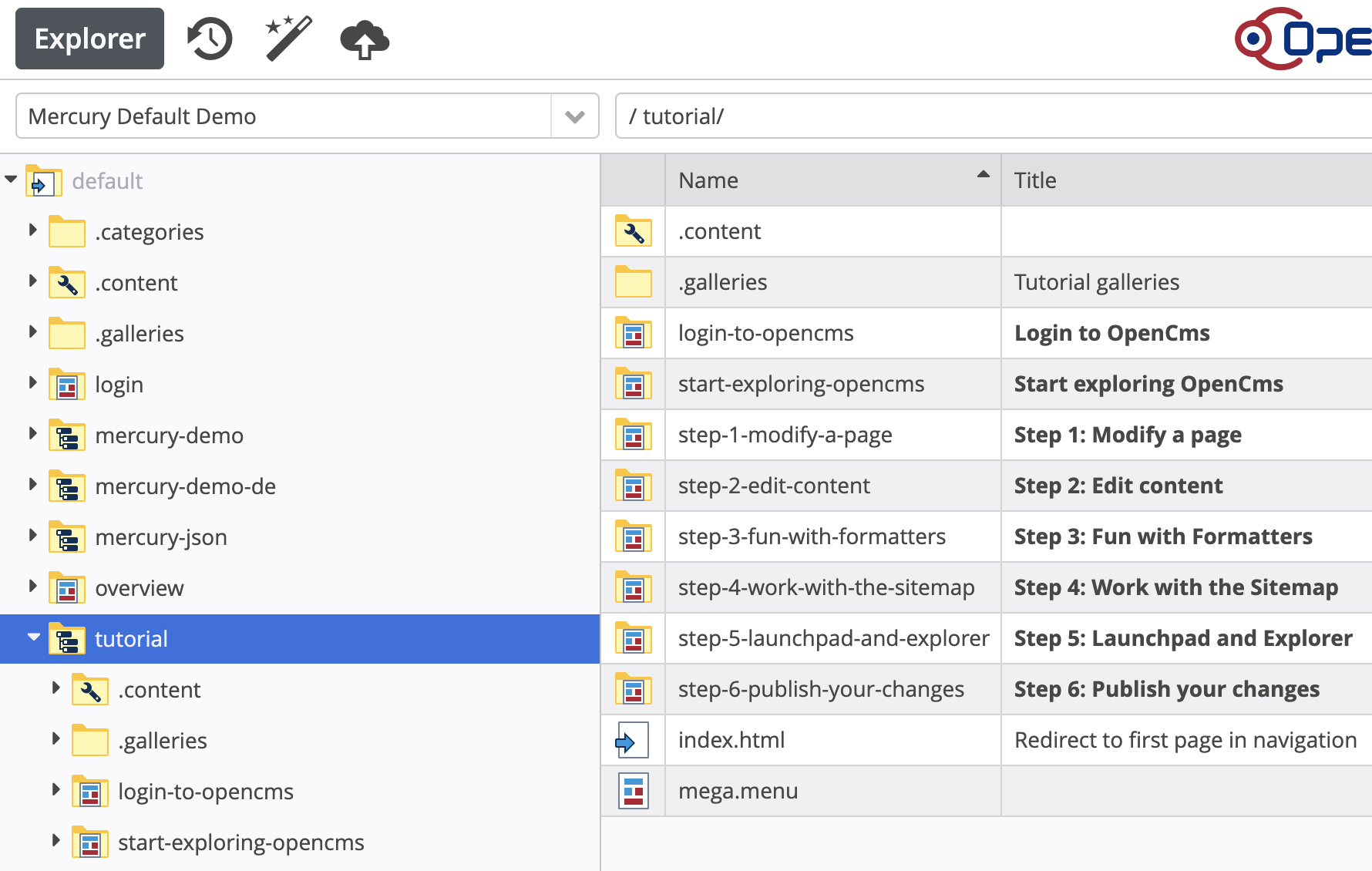
Task: Click the wrench icon beside .content row
Action: 632,231
